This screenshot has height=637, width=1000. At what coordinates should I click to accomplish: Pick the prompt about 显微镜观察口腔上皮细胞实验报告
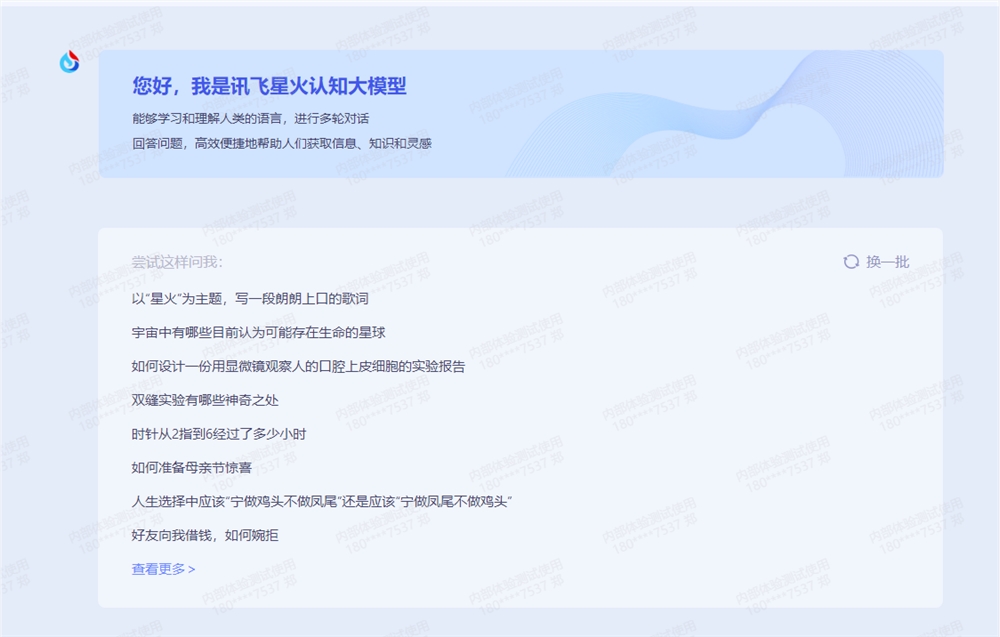(x=298, y=366)
